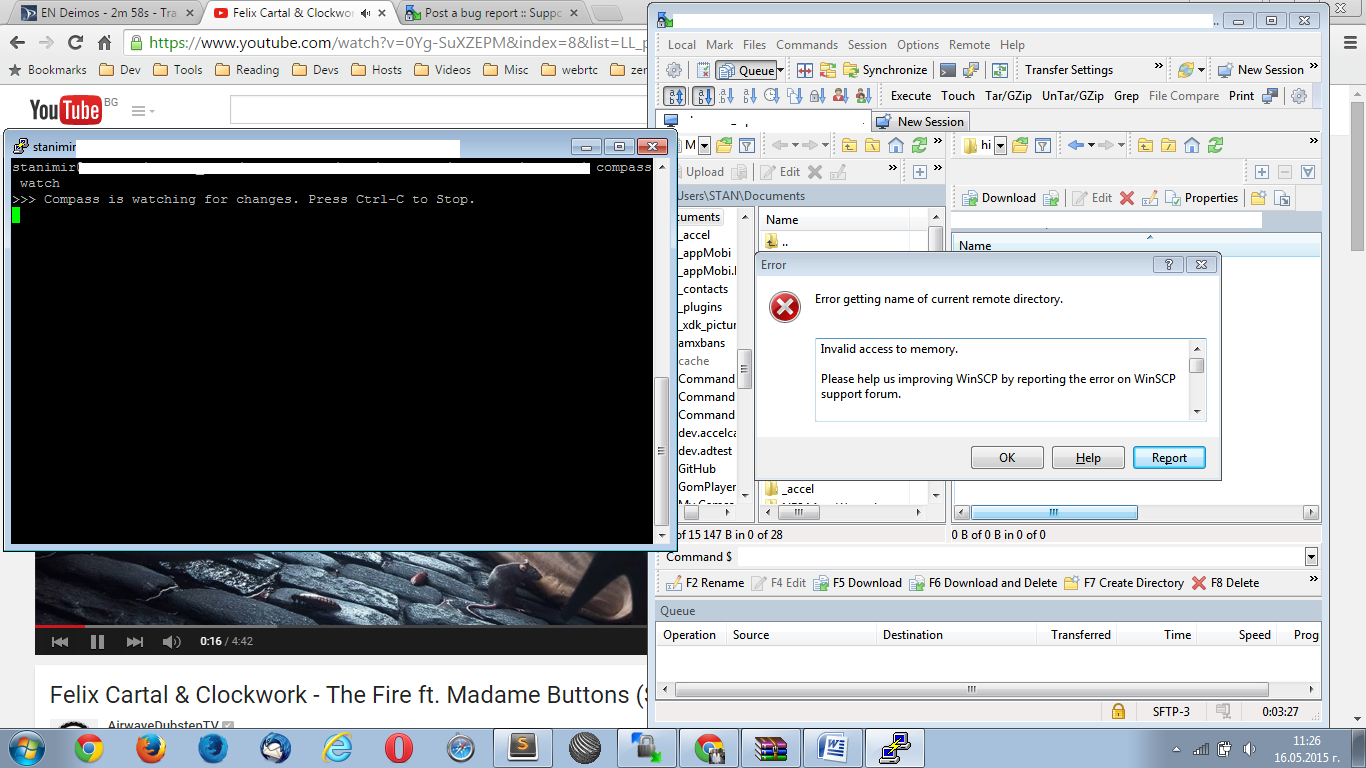
Task: Toggle the SFTP-3 lock icon in status bar
Action: click(x=1117, y=711)
